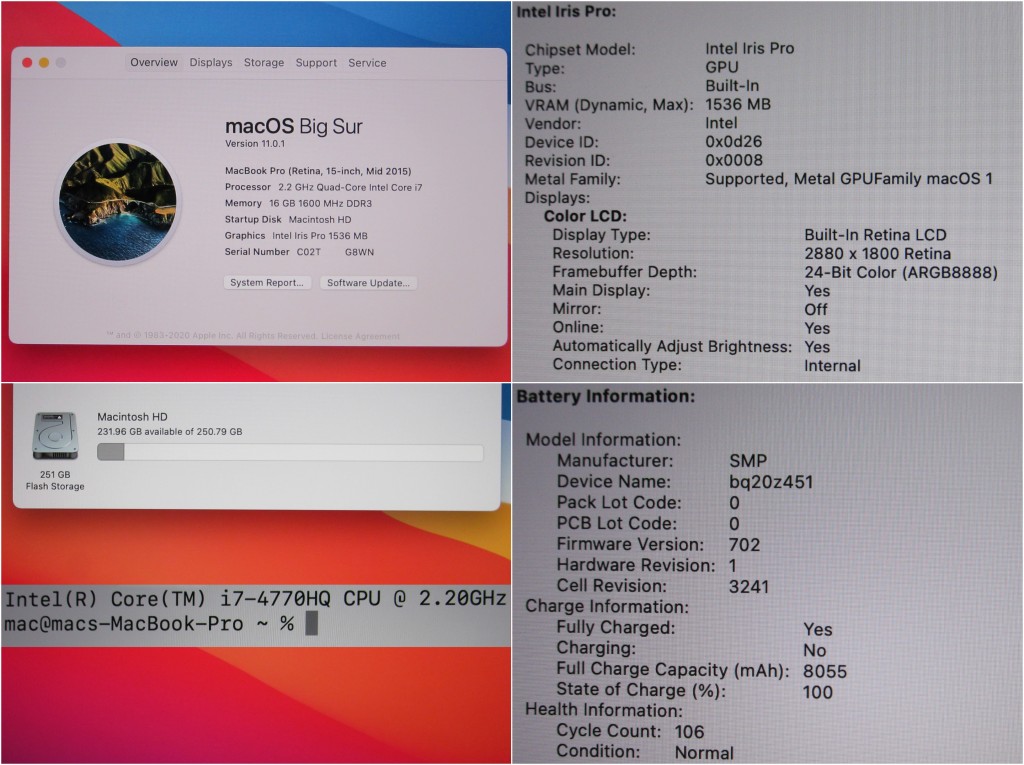
Task: Click the 2.2 GHz Quad-Core processor value
Action: [x=350, y=187]
